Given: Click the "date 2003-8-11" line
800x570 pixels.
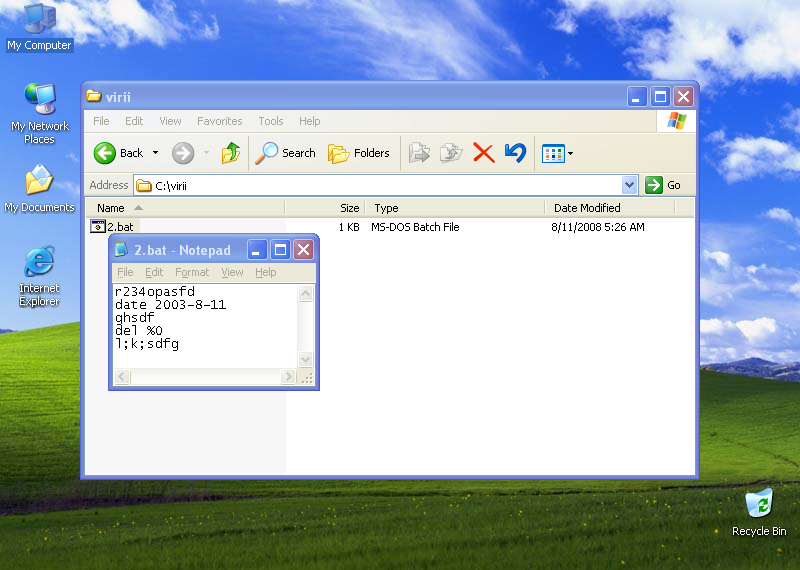Looking at the screenshot, I should point(170,305).
